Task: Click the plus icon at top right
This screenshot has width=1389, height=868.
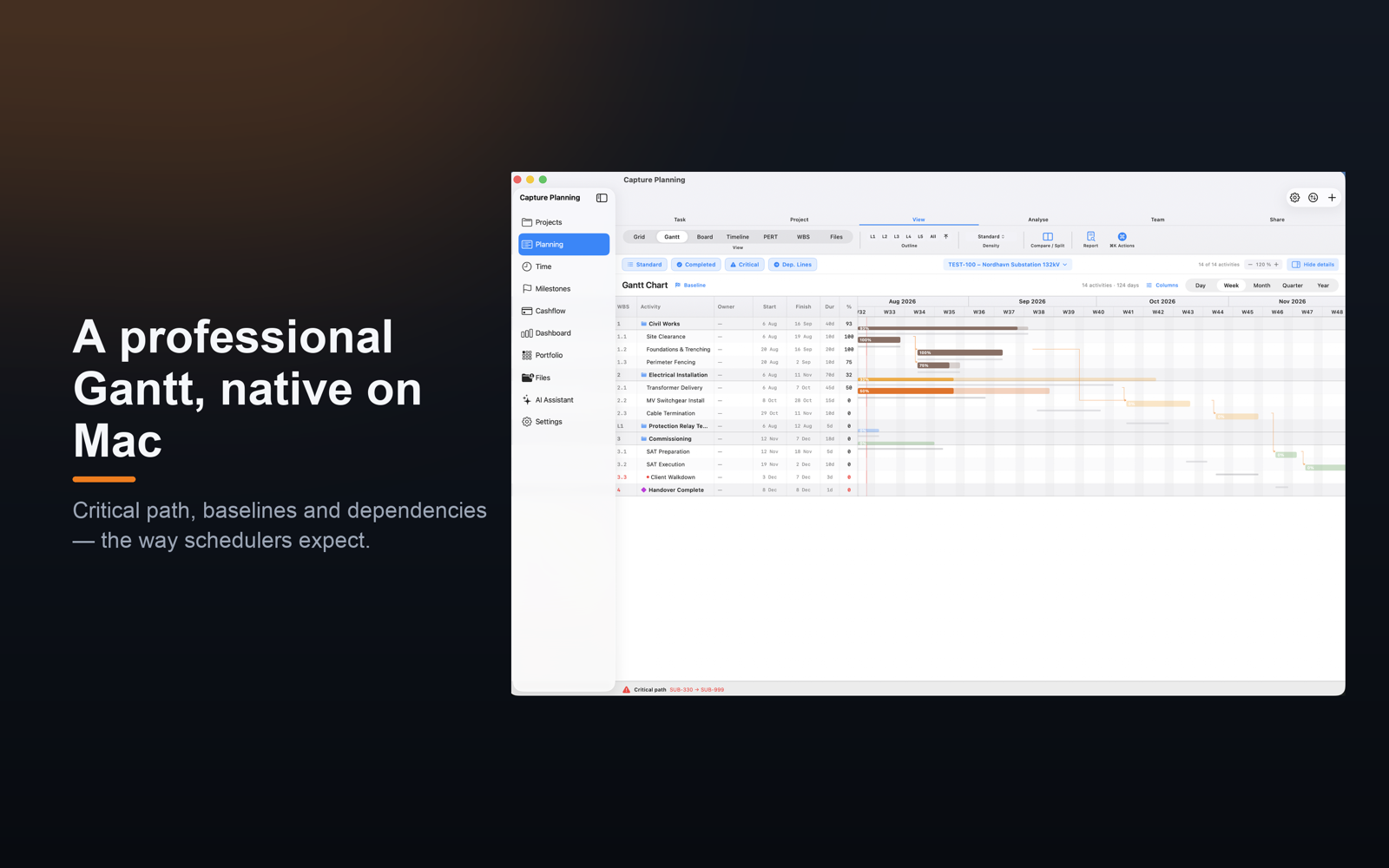Action: 1332,198
